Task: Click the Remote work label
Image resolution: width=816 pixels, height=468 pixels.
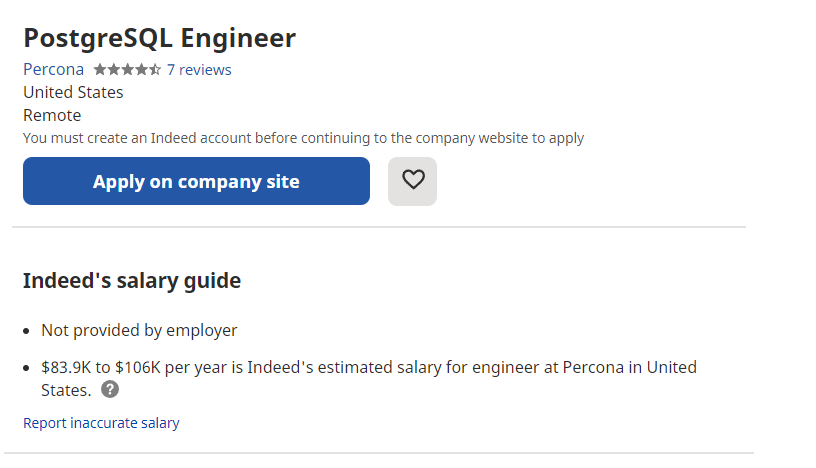Action: [52, 115]
